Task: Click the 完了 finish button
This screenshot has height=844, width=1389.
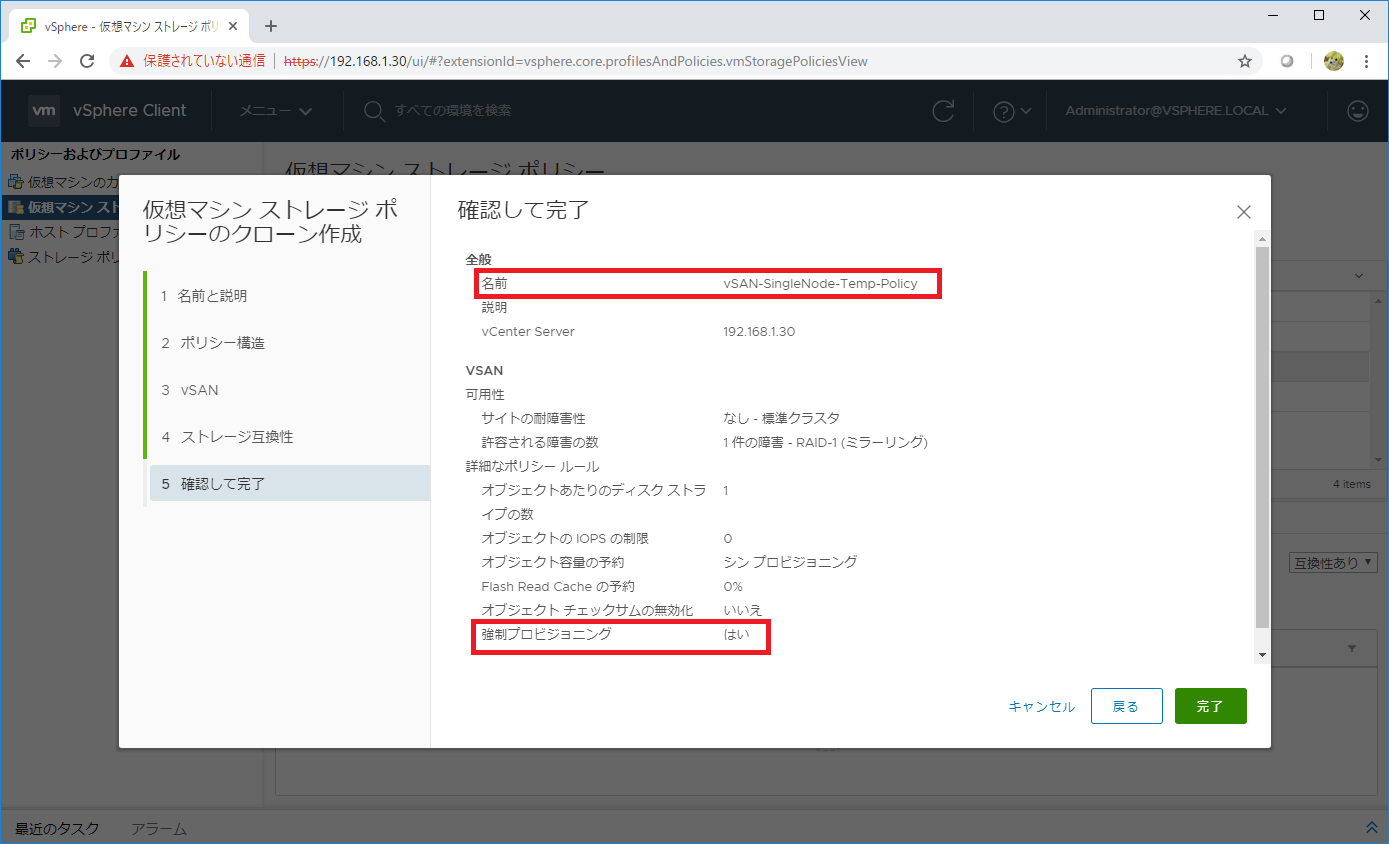Action: [1210, 706]
